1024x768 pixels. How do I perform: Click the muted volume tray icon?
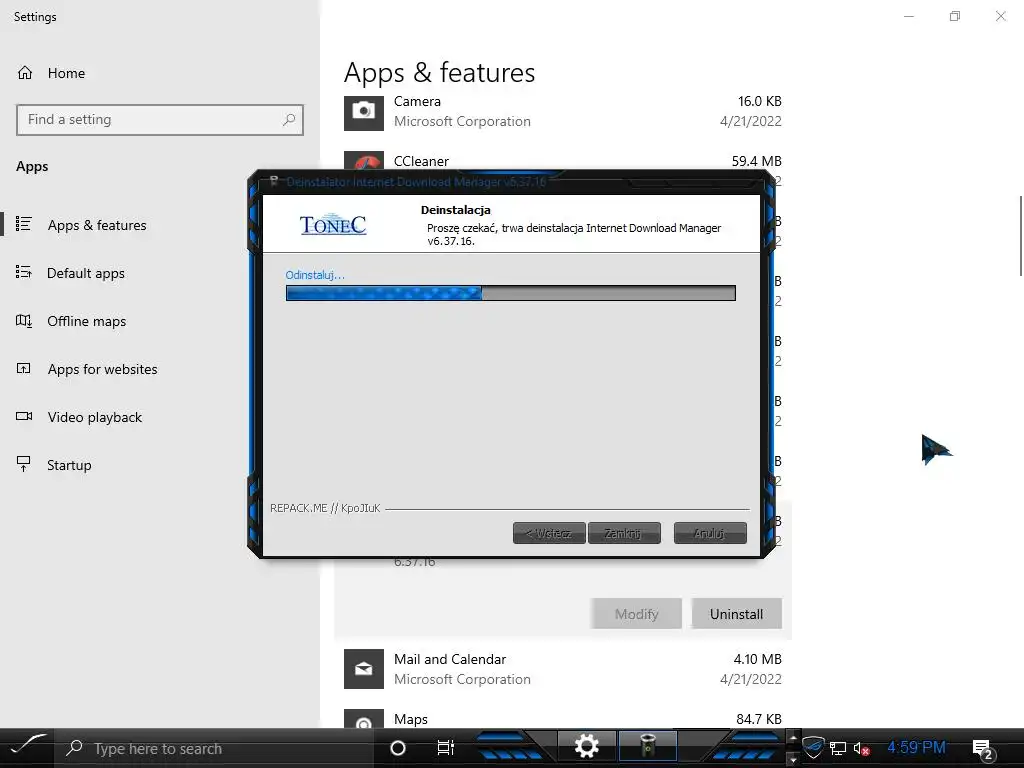pos(861,748)
